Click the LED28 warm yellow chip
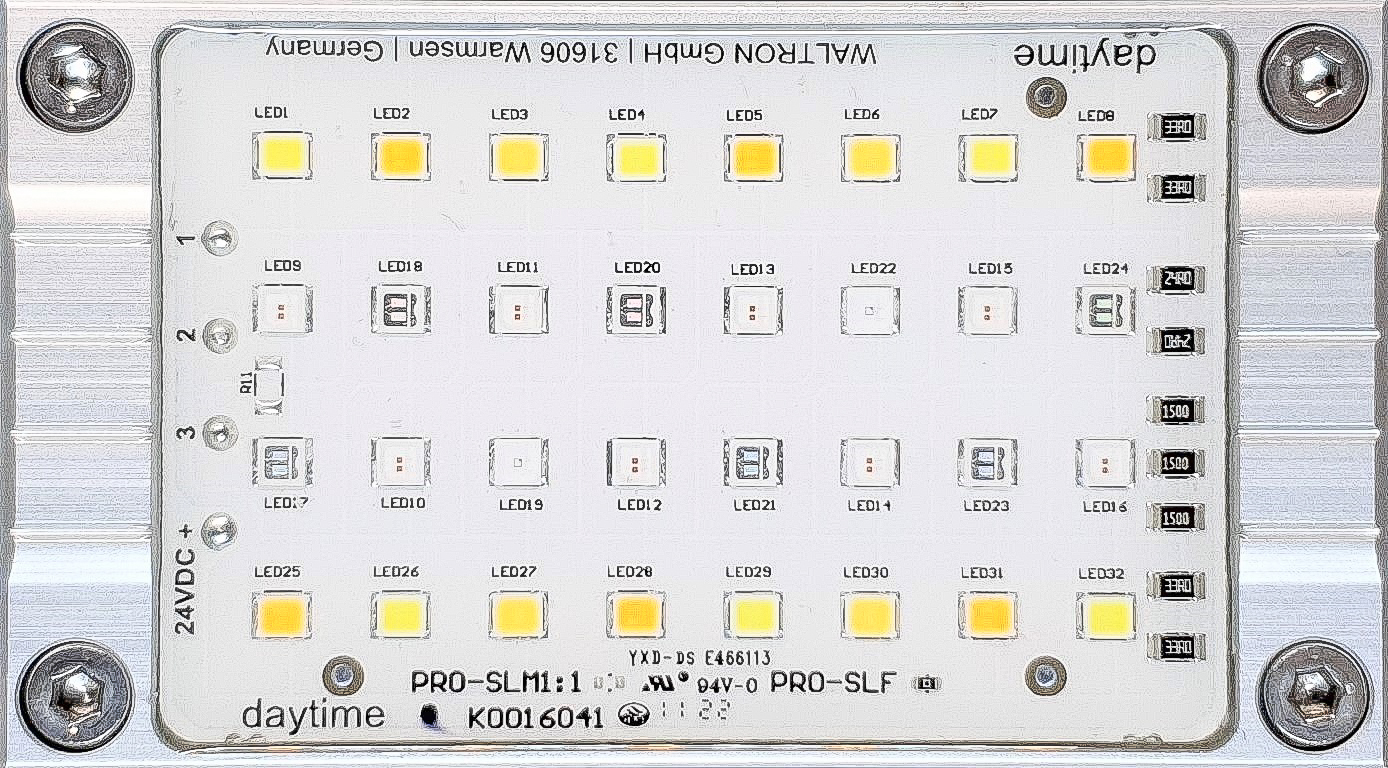 pyautogui.click(x=636, y=614)
